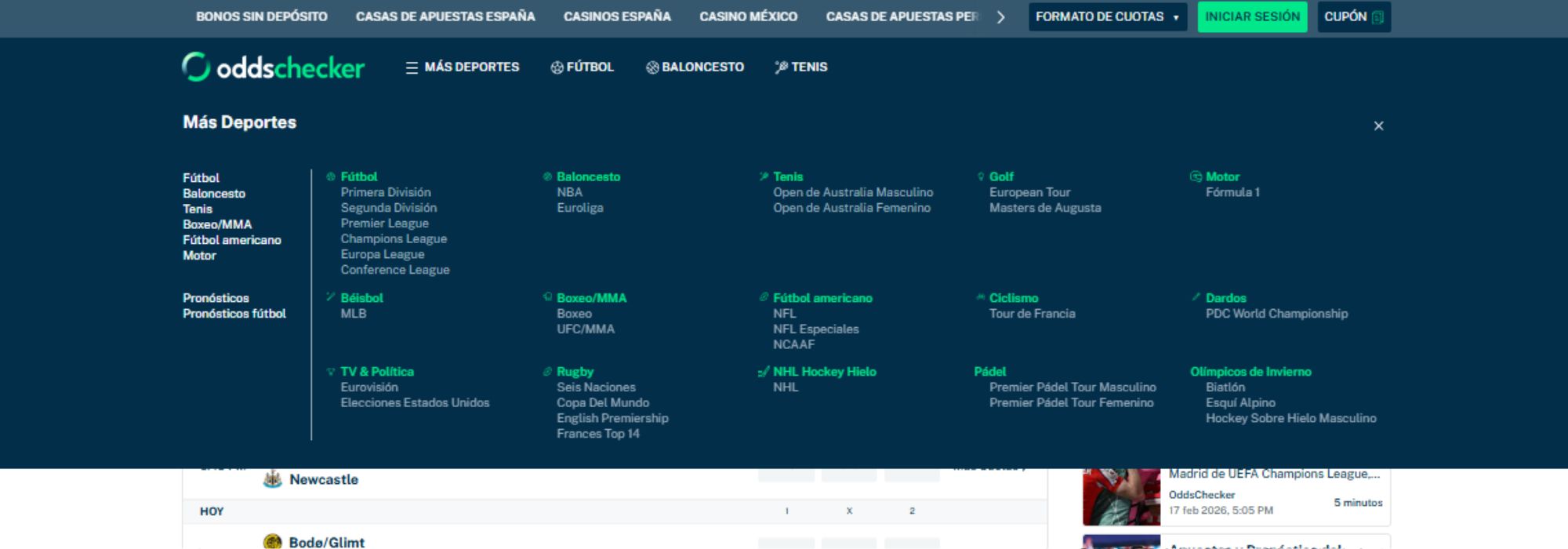
Task: Select Boxeo/MMA in left sidebar list
Action: (217, 224)
